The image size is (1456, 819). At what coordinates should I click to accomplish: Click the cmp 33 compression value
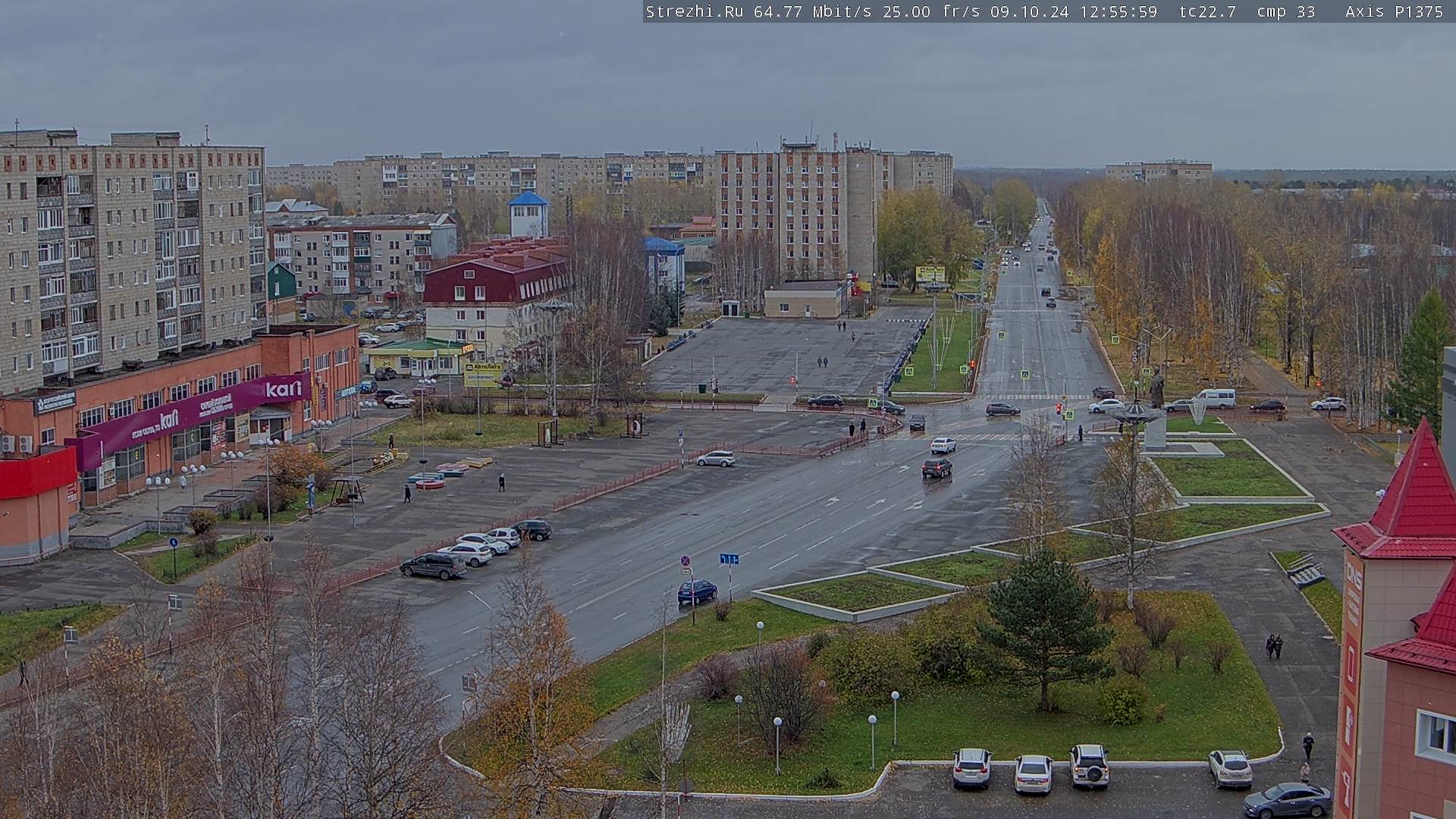click(x=1286, y=11)
